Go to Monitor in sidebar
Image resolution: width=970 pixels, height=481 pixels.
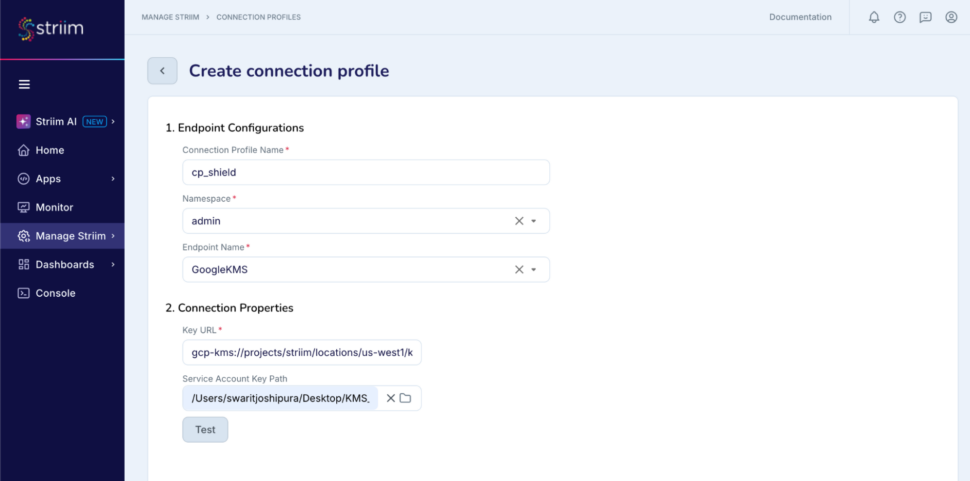[54, 207]
